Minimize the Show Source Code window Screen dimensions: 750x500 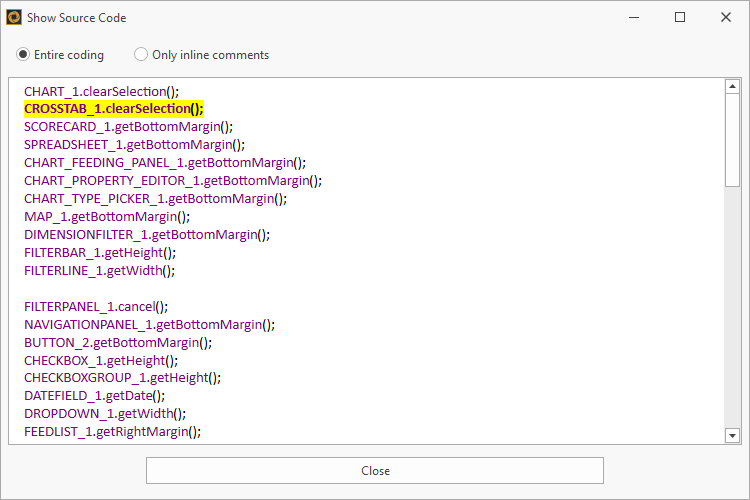(x=633, y=17)
